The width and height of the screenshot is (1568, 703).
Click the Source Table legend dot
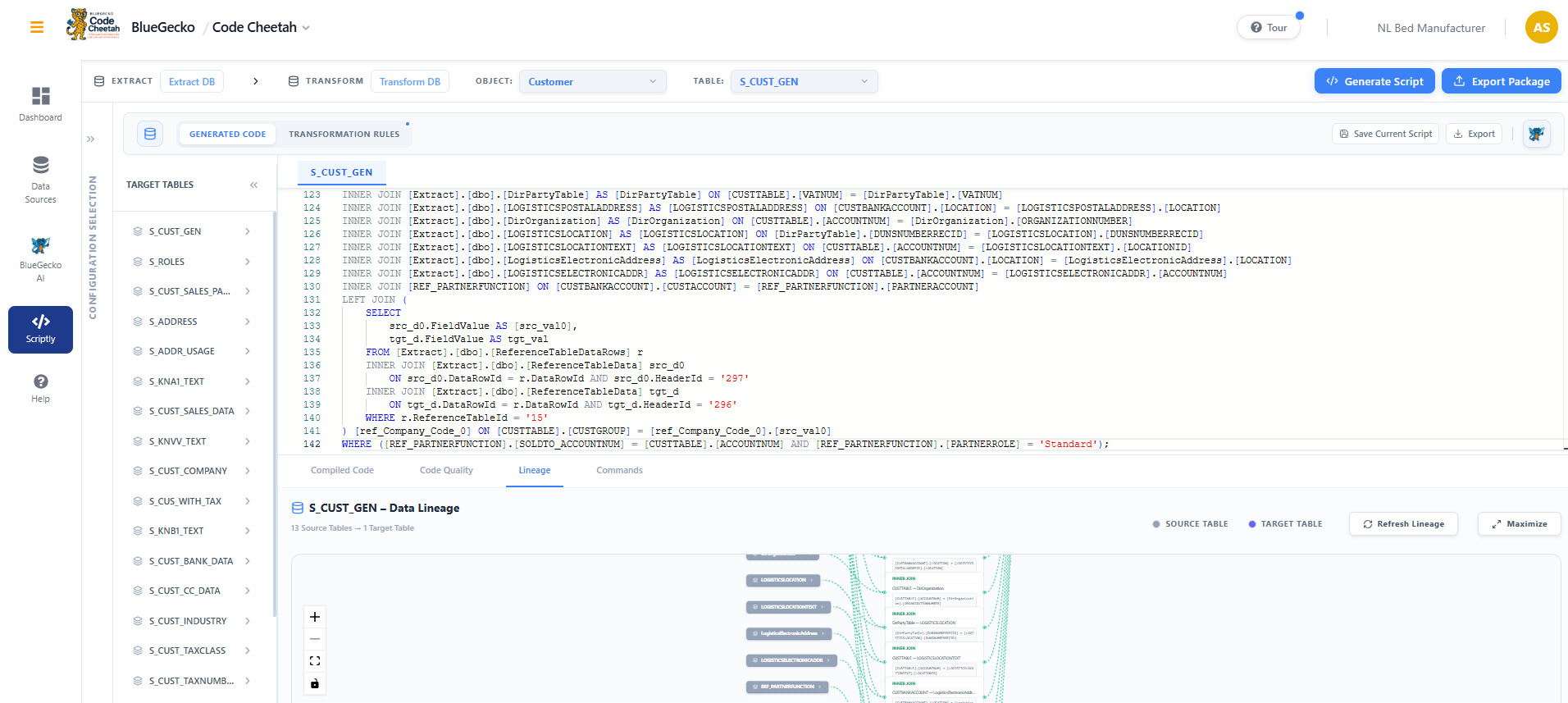(1156, 523)
